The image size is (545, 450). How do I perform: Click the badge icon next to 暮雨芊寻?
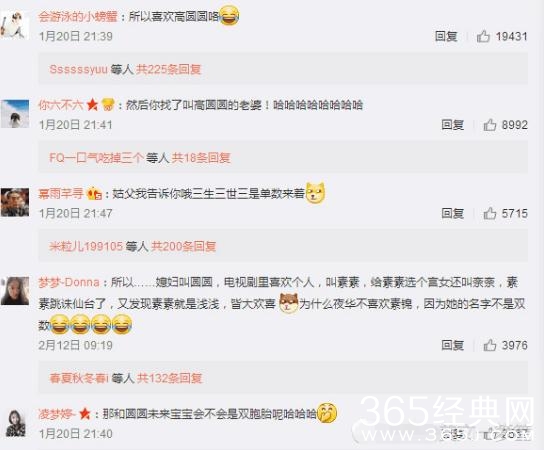[94, 193]
